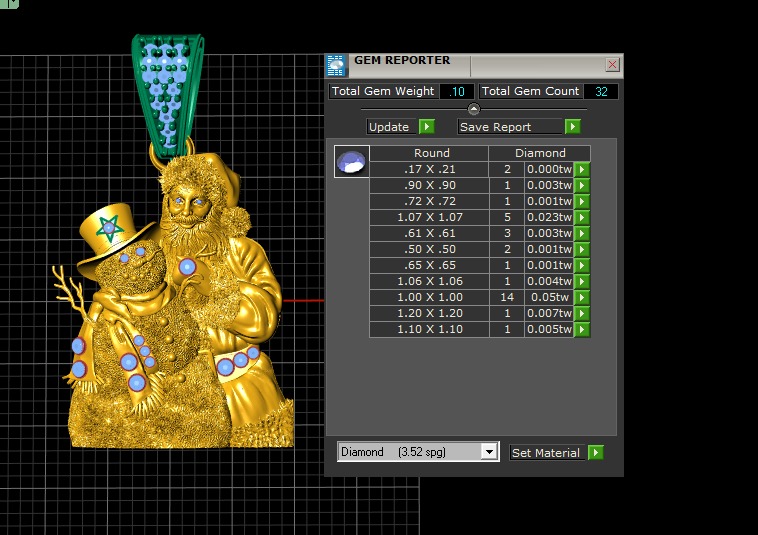Click the Save Report button
This screenshot has height=535, width=758.
point(510,127)
